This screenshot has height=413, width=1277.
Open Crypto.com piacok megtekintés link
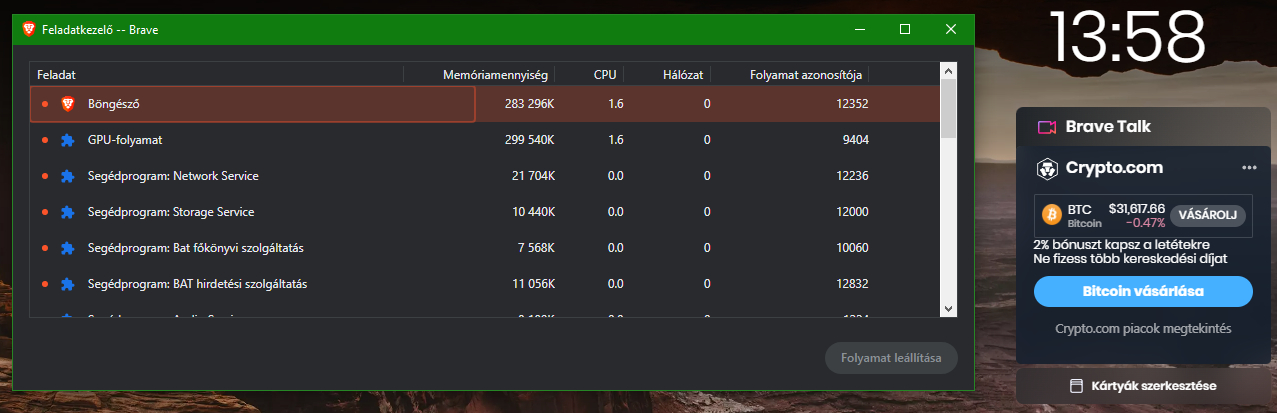pyautogui.click(x=1143, y=328)
